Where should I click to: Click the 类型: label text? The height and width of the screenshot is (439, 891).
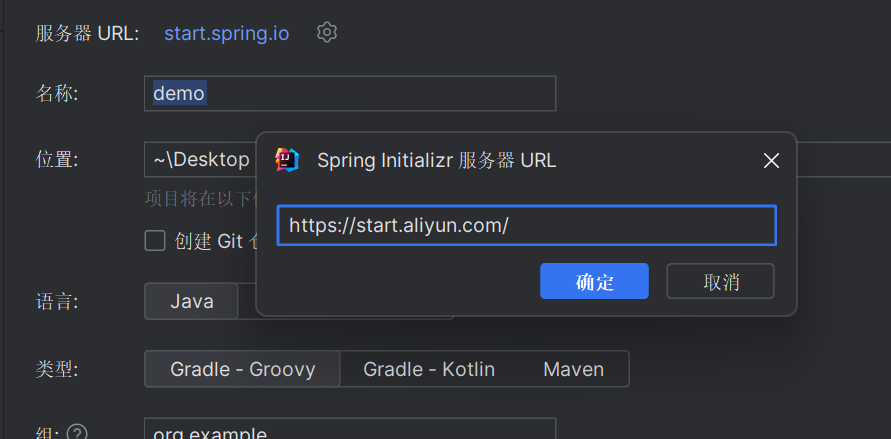(57, 370)
